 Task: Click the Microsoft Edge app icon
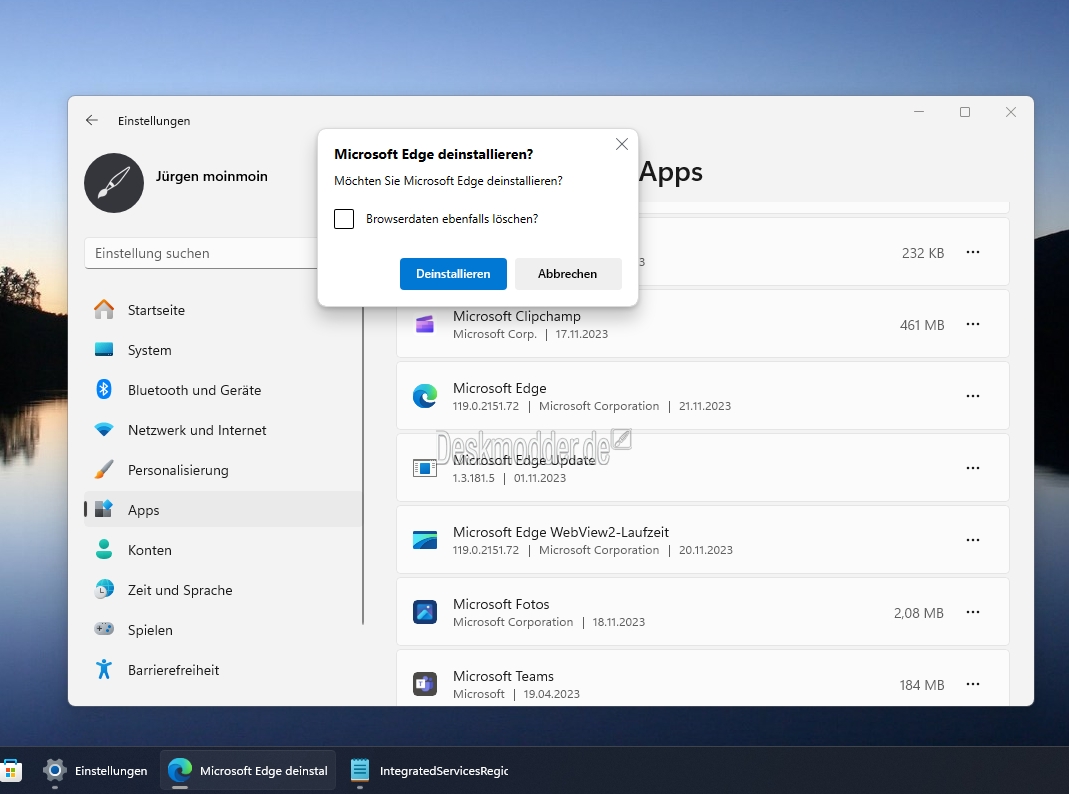pyautogui.click(x=425, y=396)
